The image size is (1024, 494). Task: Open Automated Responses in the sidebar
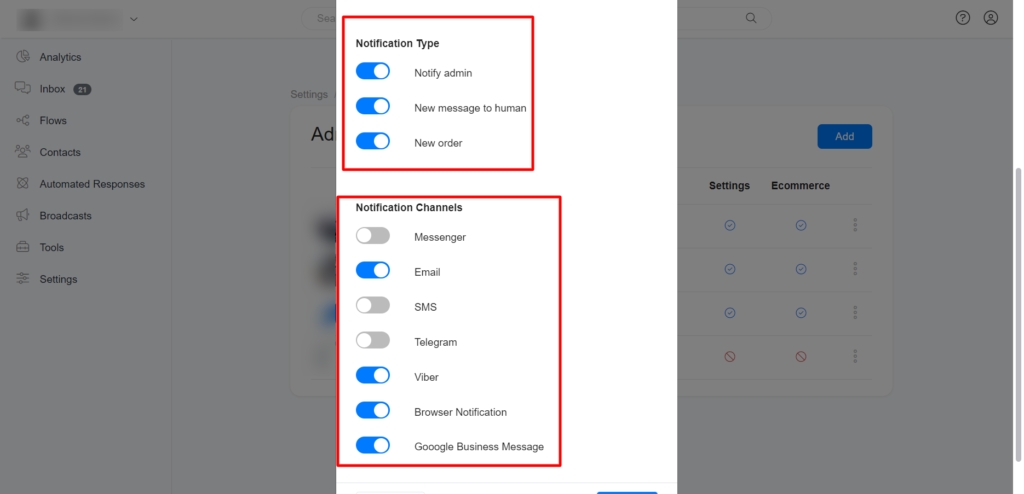pos(80,184)
